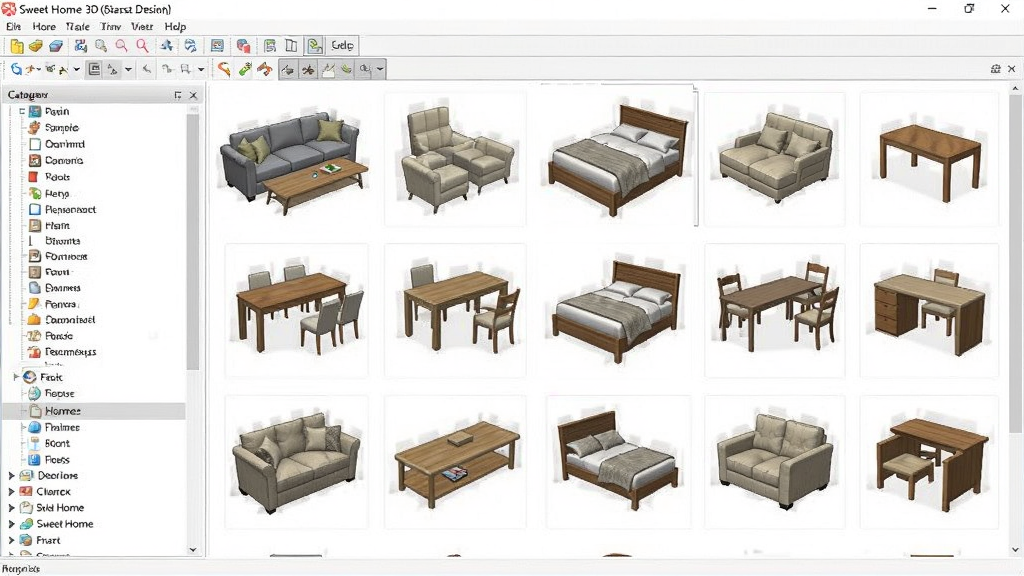Close the Category panel
The image size is (1024, 576).
coord(193,95)
